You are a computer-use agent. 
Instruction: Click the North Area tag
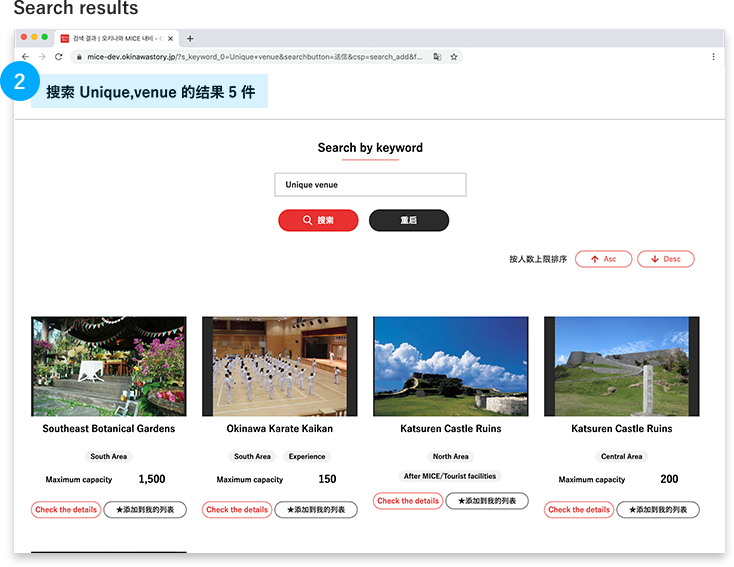click(x=451, y=457)
